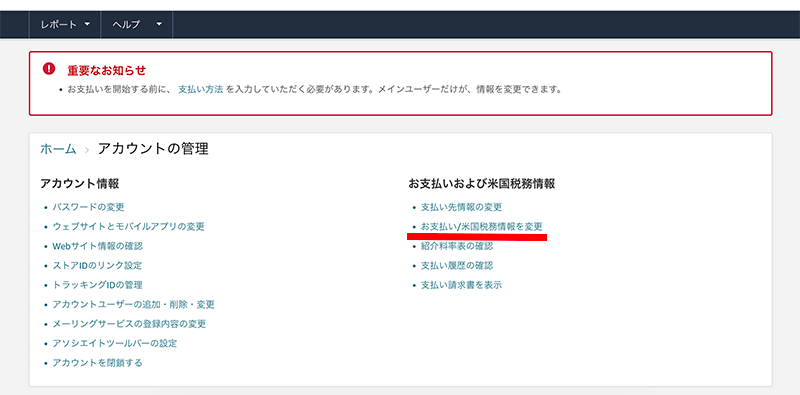
Task: Open パスワードの変更 link
Action: [x=88, y=207]
